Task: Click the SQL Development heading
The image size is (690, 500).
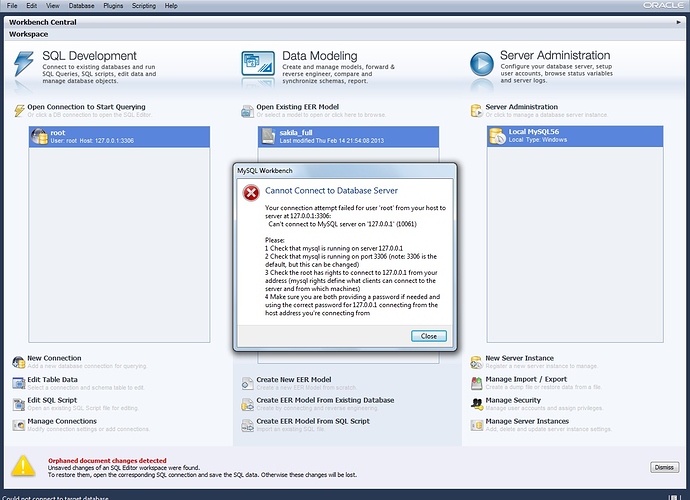Action: (x=89, y=56)
